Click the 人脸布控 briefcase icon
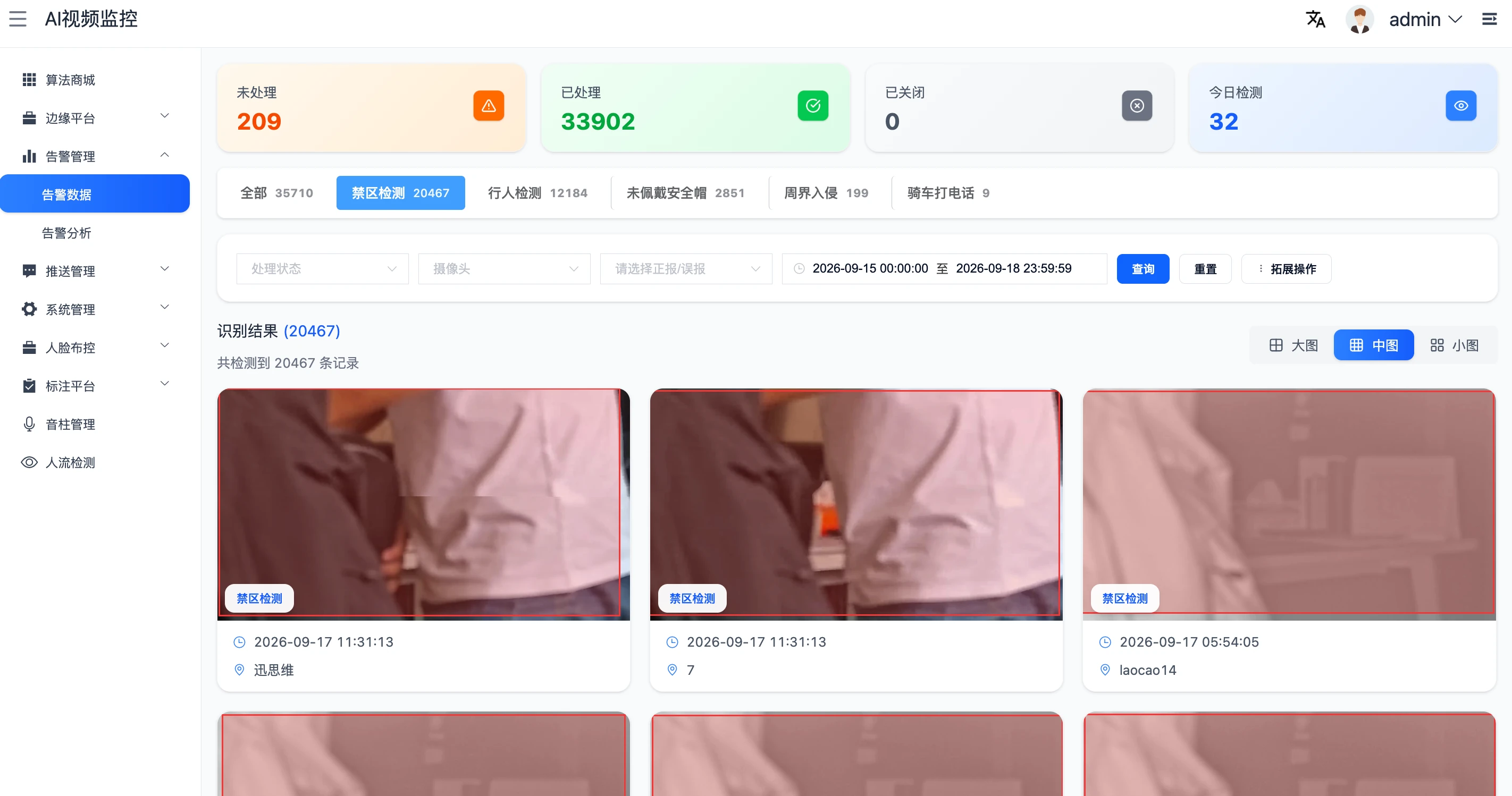 29,348
